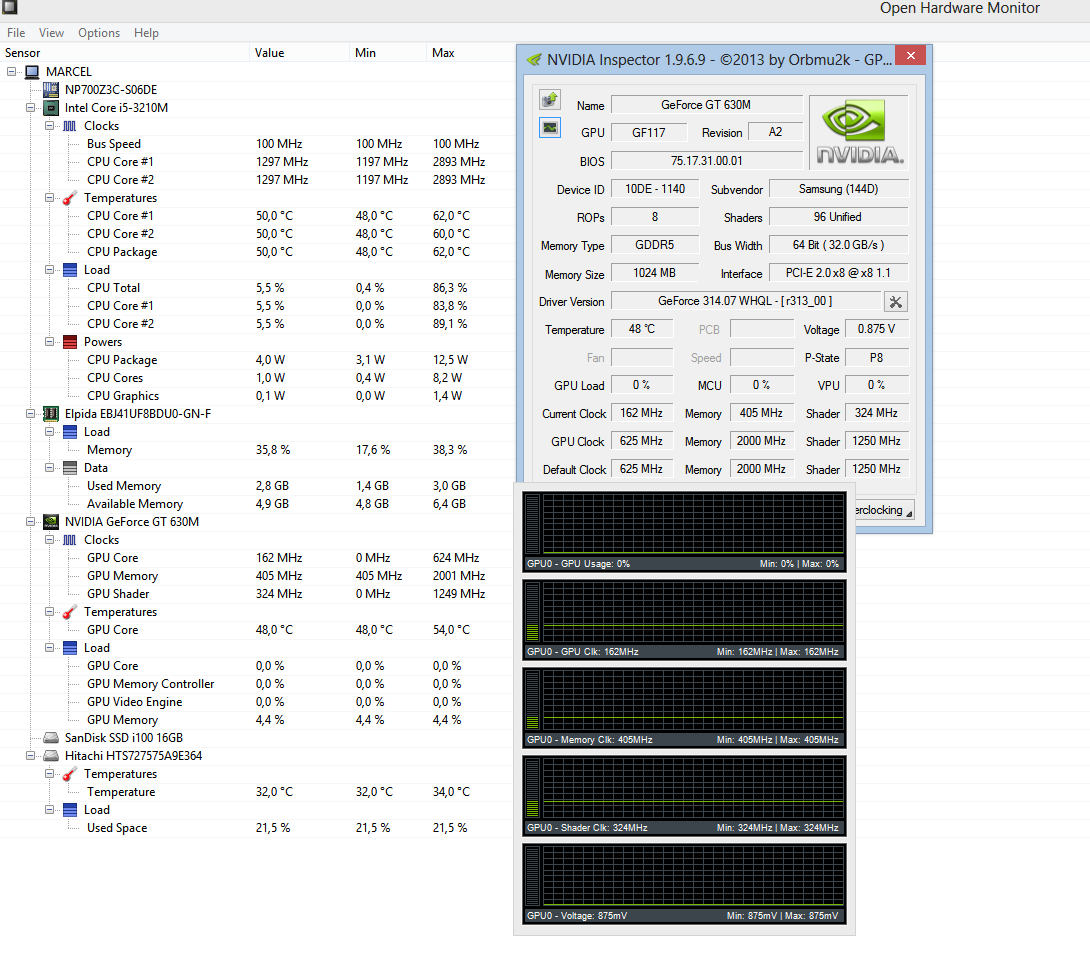
Task: Click the Hitachi HTS727575A9E364 drive icon
Action: click(51, 756)
